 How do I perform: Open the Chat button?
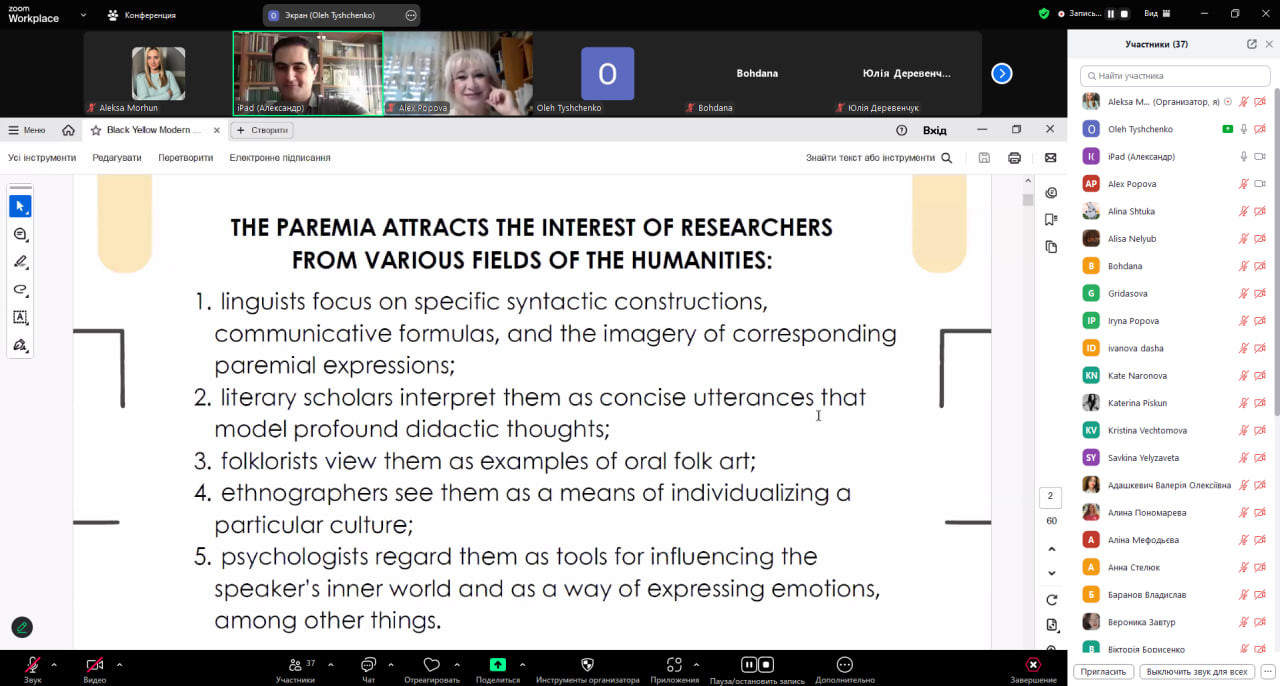368,670
